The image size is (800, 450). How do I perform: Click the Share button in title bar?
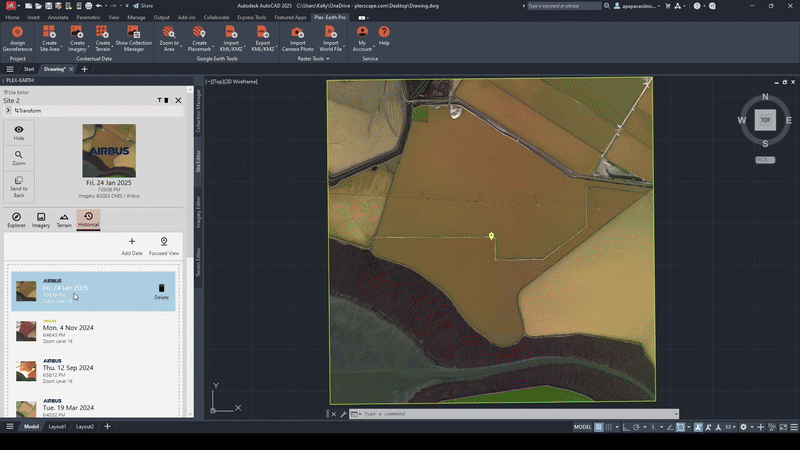tap(143, 6)
